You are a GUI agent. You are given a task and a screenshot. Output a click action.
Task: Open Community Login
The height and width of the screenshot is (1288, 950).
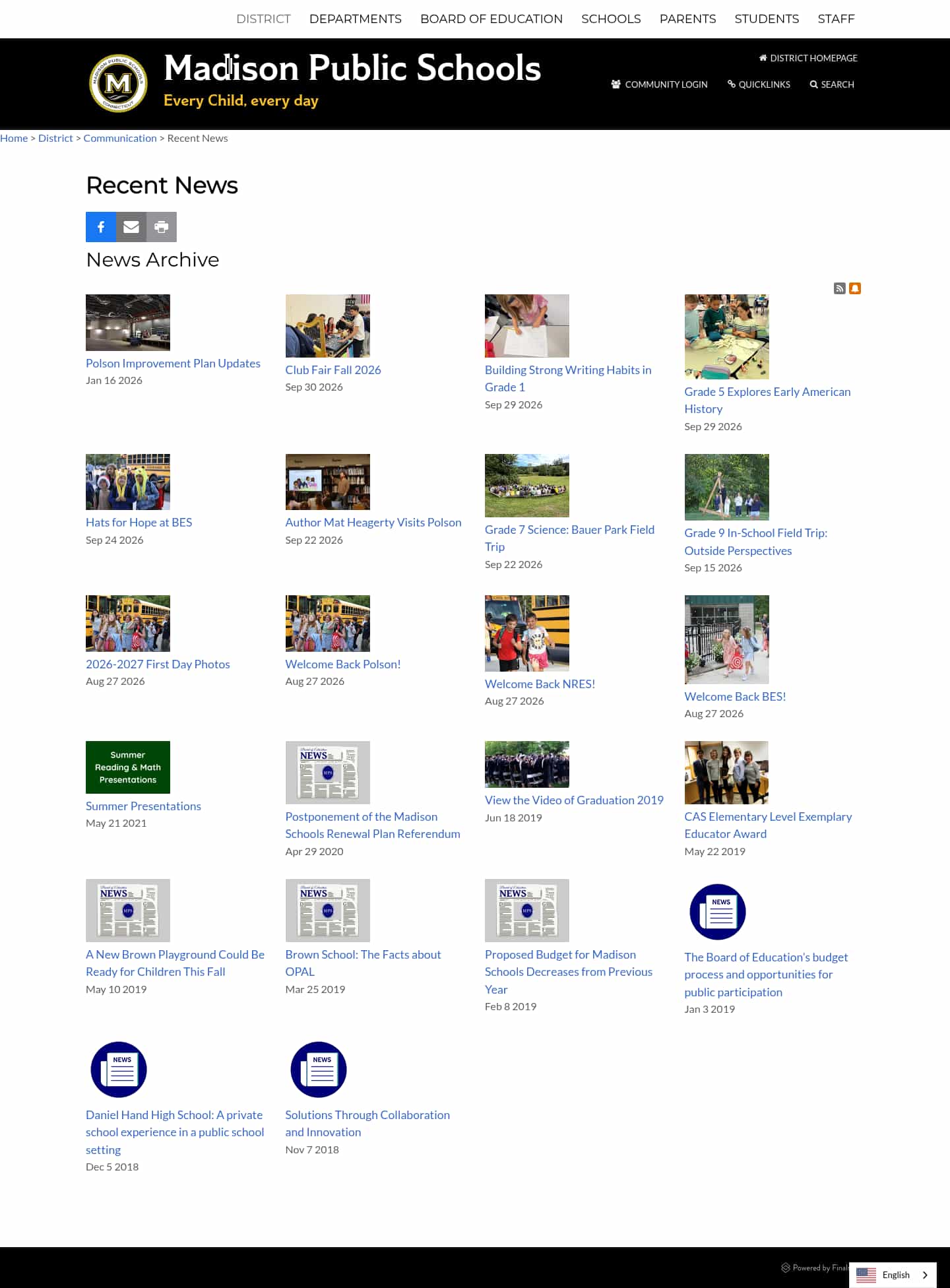[659, 84]
